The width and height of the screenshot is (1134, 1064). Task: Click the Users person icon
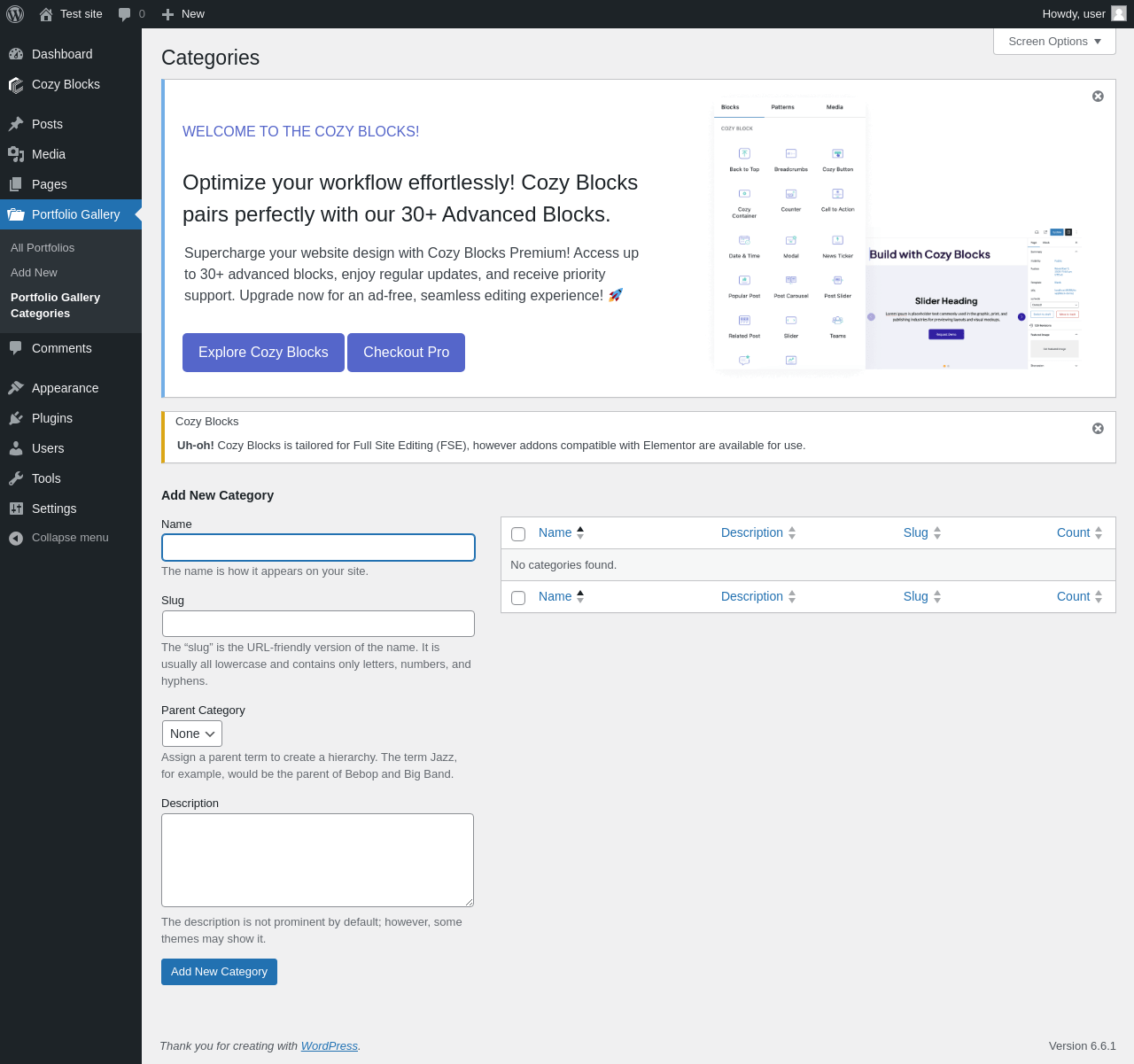[16, 448]
